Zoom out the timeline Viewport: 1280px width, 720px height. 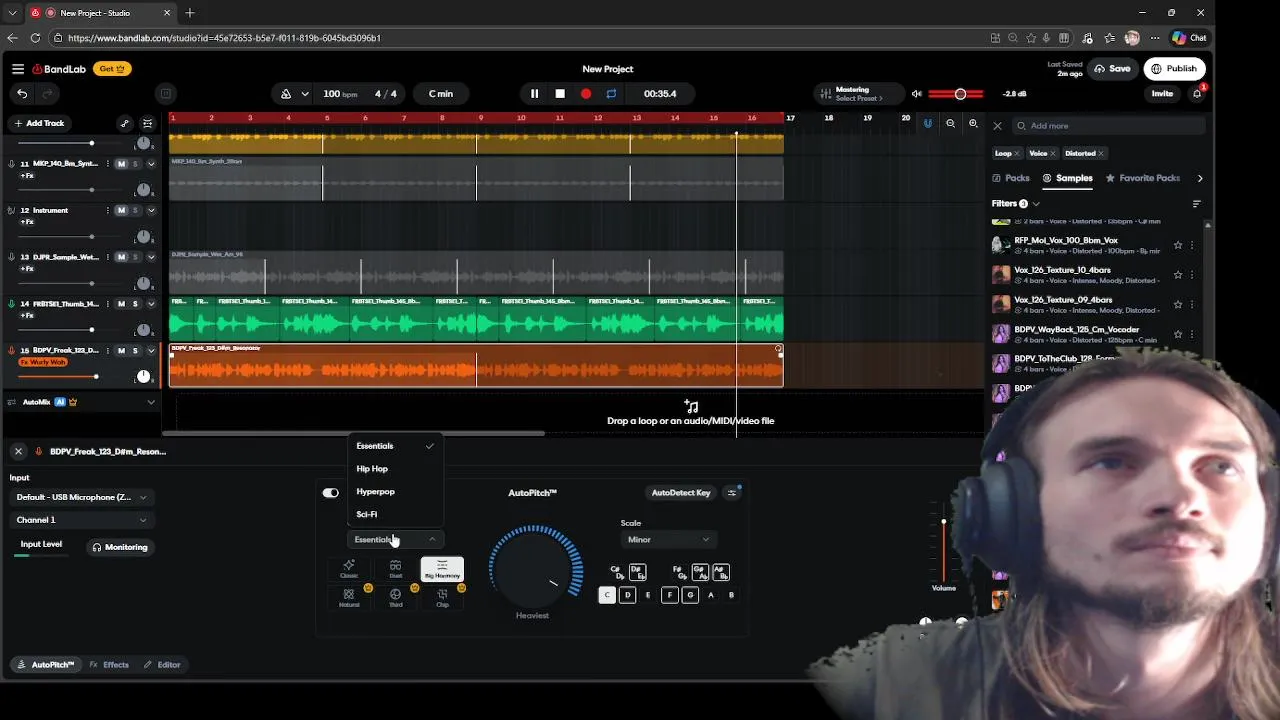[950, 124]
